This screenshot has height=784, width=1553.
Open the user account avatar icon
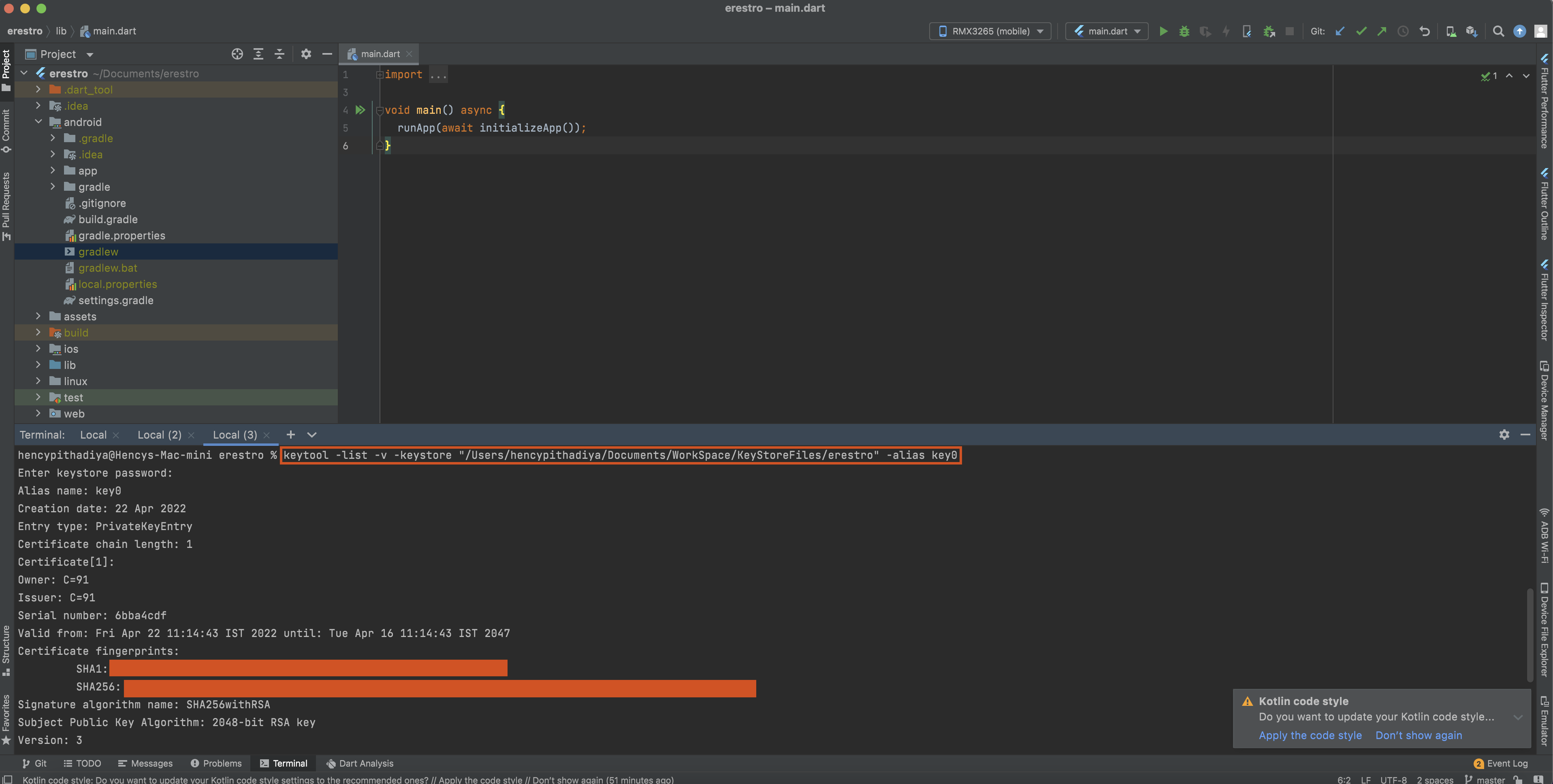[x=1540, y=31]
